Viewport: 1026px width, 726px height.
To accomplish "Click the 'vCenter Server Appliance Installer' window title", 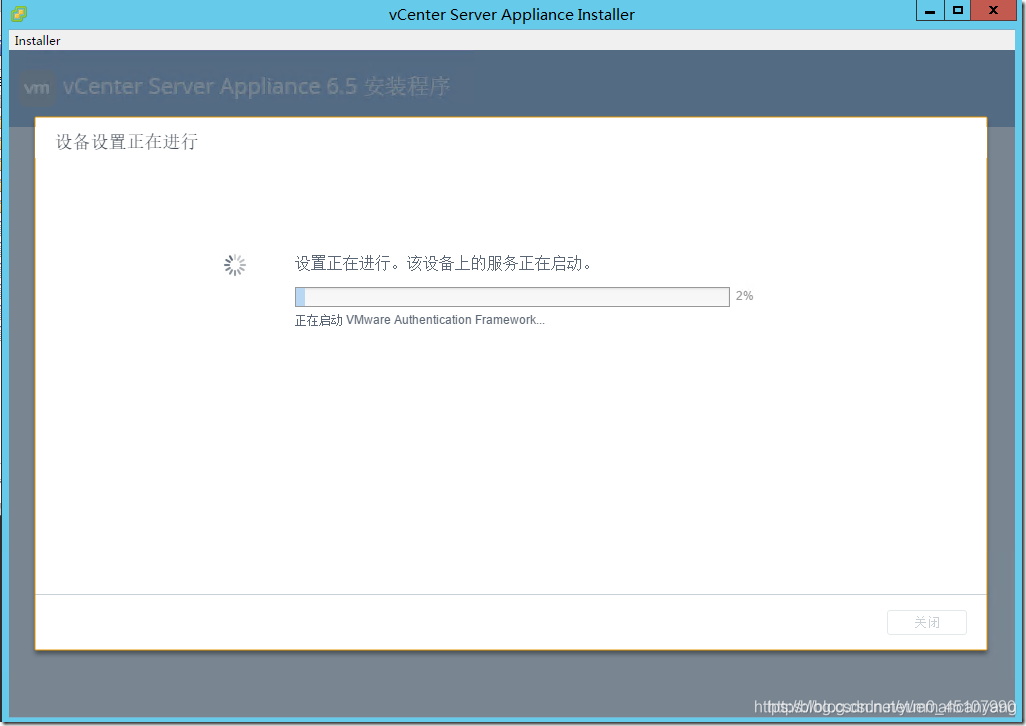I will click(x=512, y=14).
